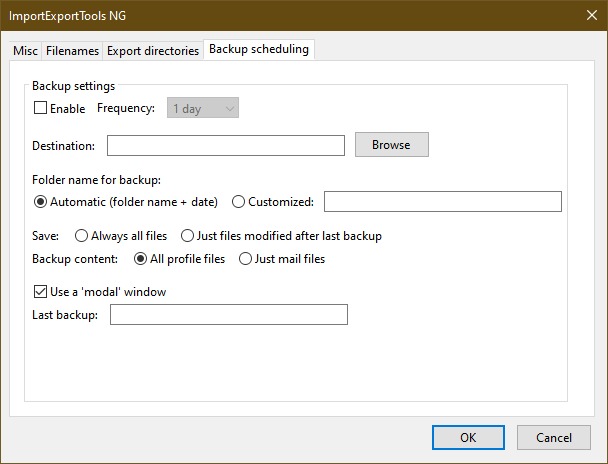
Task: Open the Frequency dropdown showing 1 day
Action: click(203, 108)
